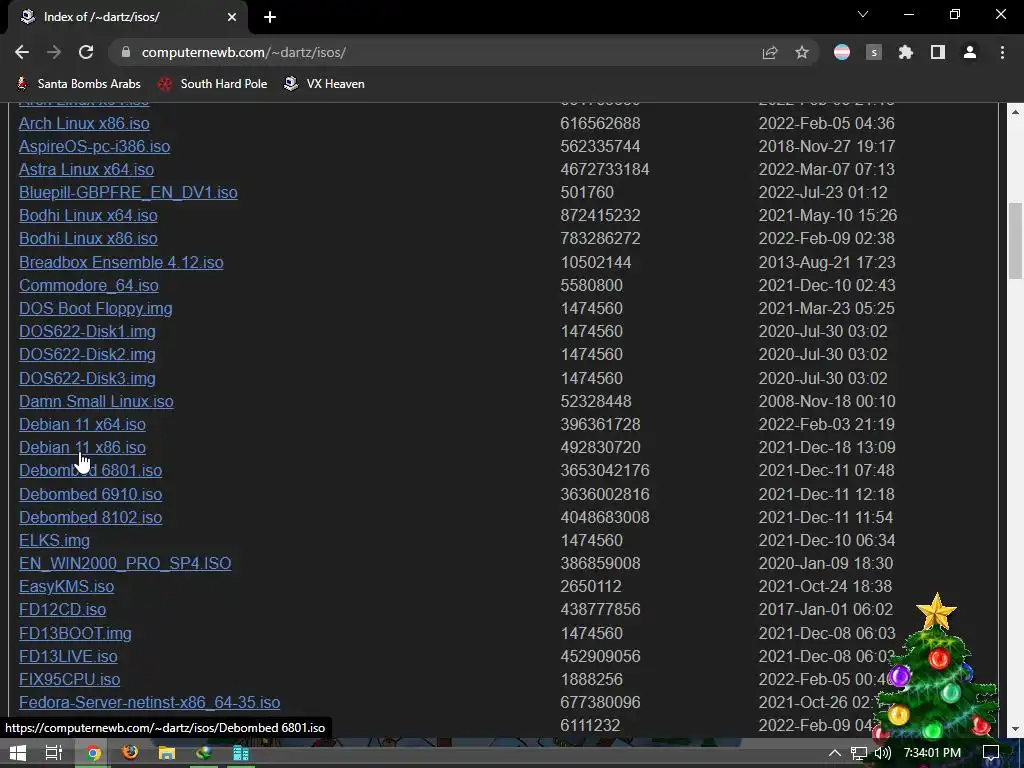Open the Debombed 8102.iso link
Viewport: 1024px width, 768px height.
click(x=91, y=517)
